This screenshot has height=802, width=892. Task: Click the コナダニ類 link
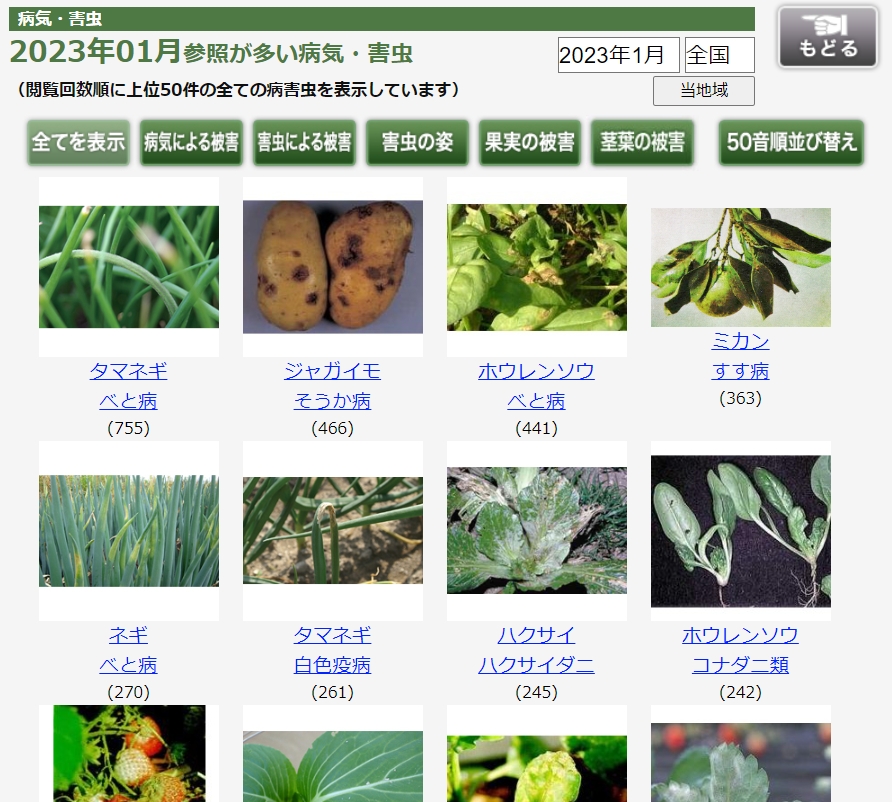point(741,665)
